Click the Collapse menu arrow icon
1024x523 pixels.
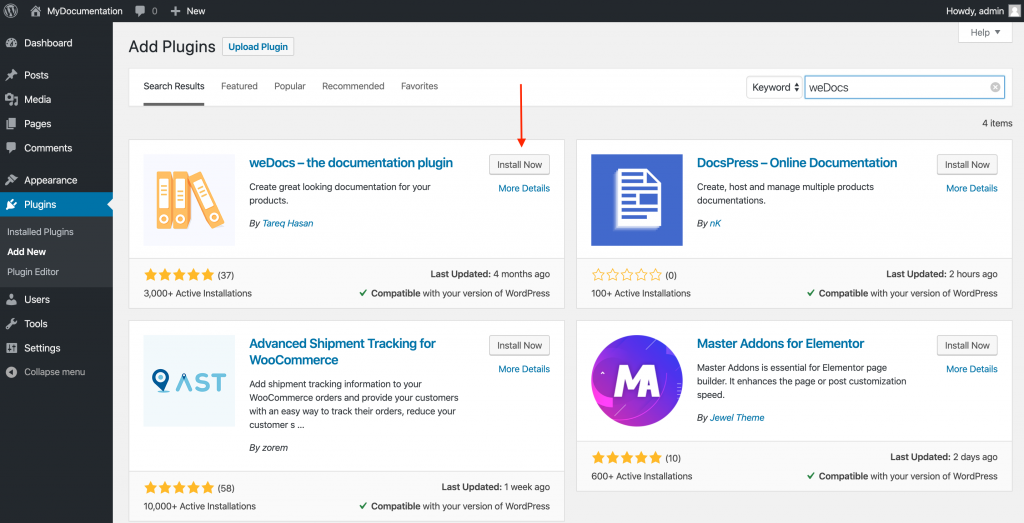11,372
